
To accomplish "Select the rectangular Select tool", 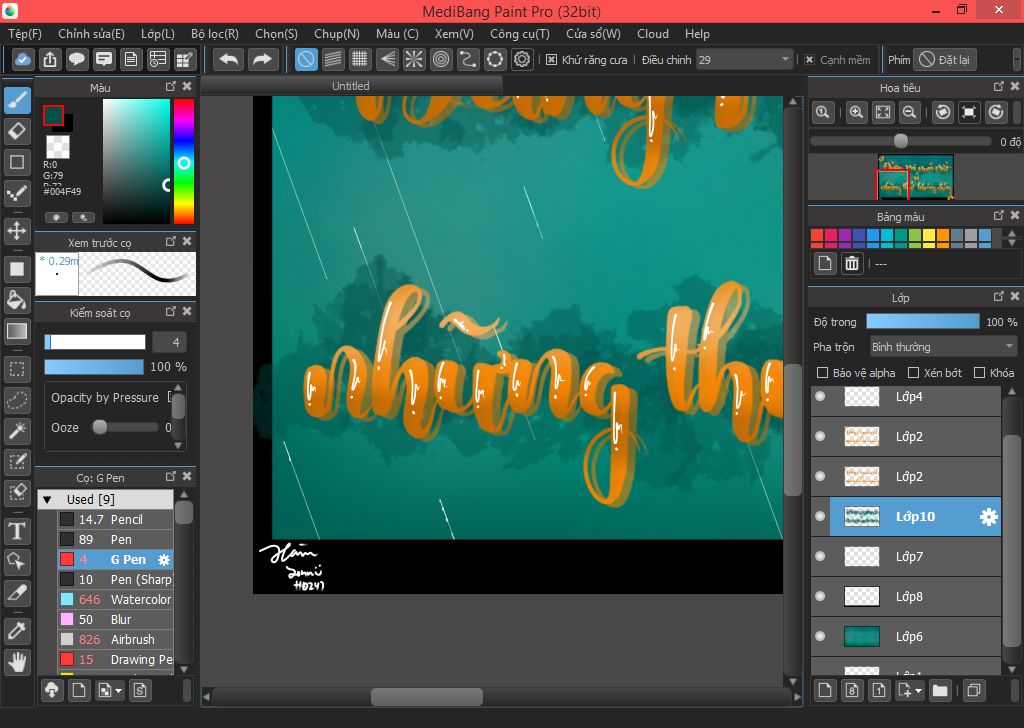I will point(18,370).
